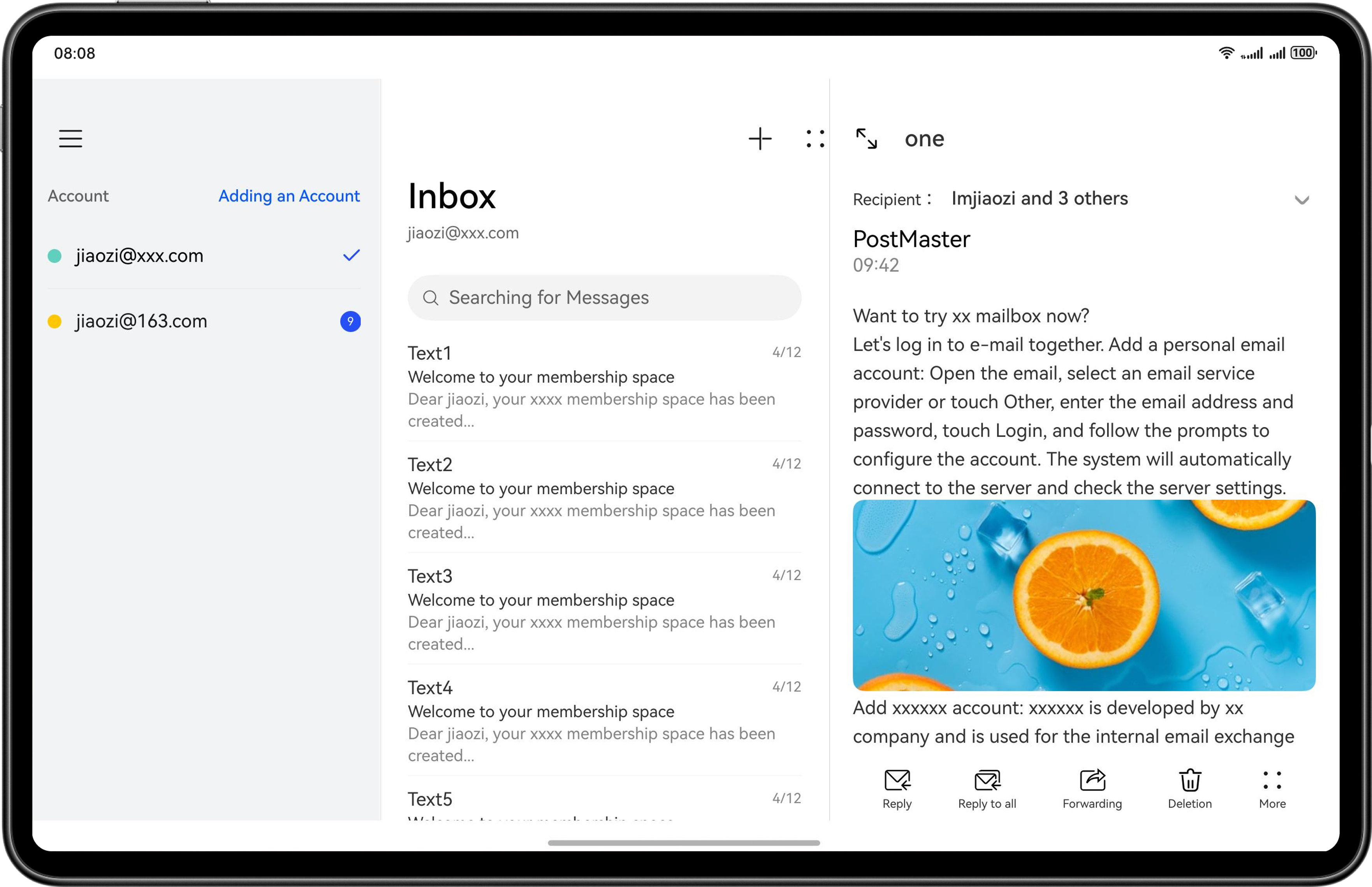1372x887 pixels.
Task: Tap the Wi-Fi status icon
Action: 1226,53
